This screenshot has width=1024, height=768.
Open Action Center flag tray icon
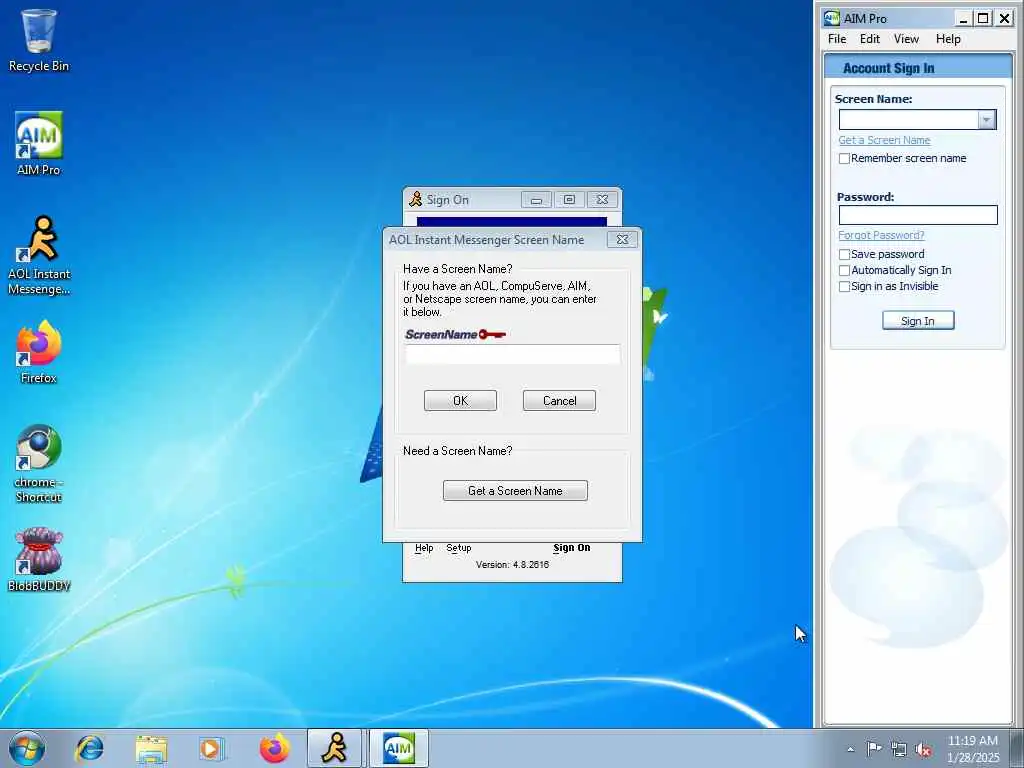coord(873,749)
